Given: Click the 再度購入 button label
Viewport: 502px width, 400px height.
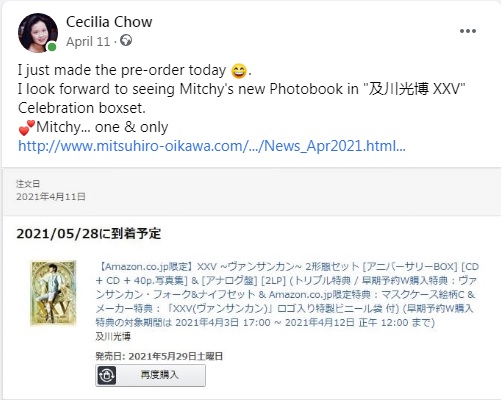Looking at the screenshot, I should click(159, 375).
